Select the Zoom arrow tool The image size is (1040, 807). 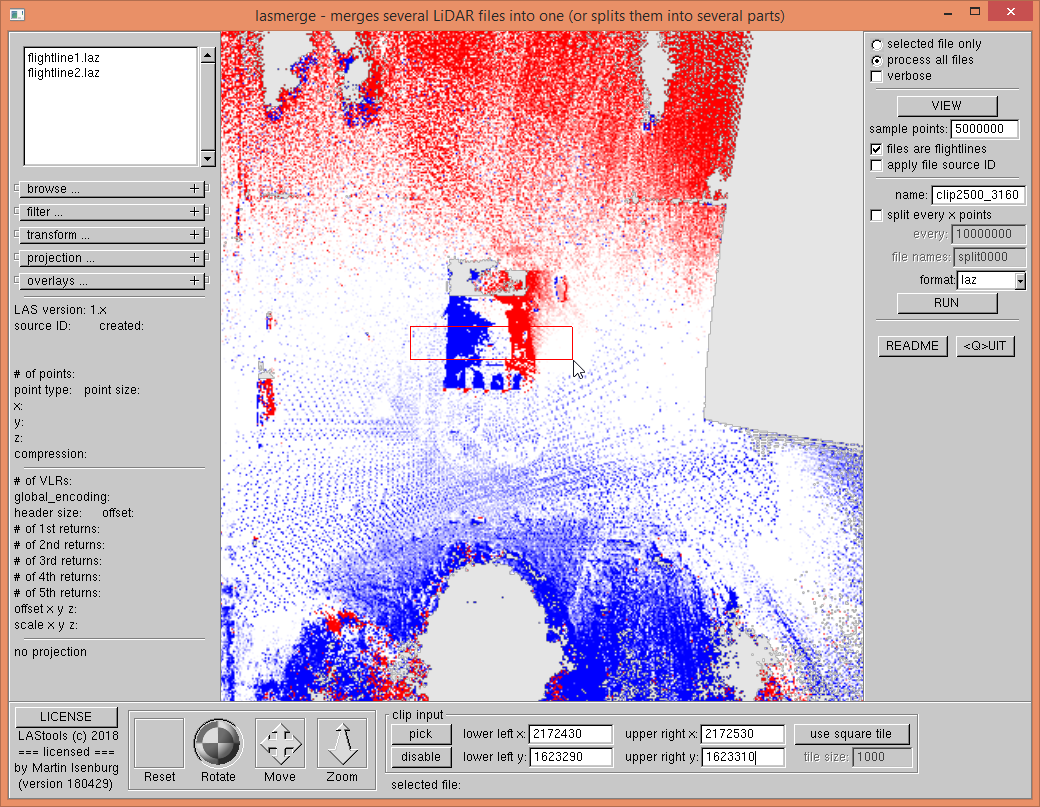pos(341,744)
